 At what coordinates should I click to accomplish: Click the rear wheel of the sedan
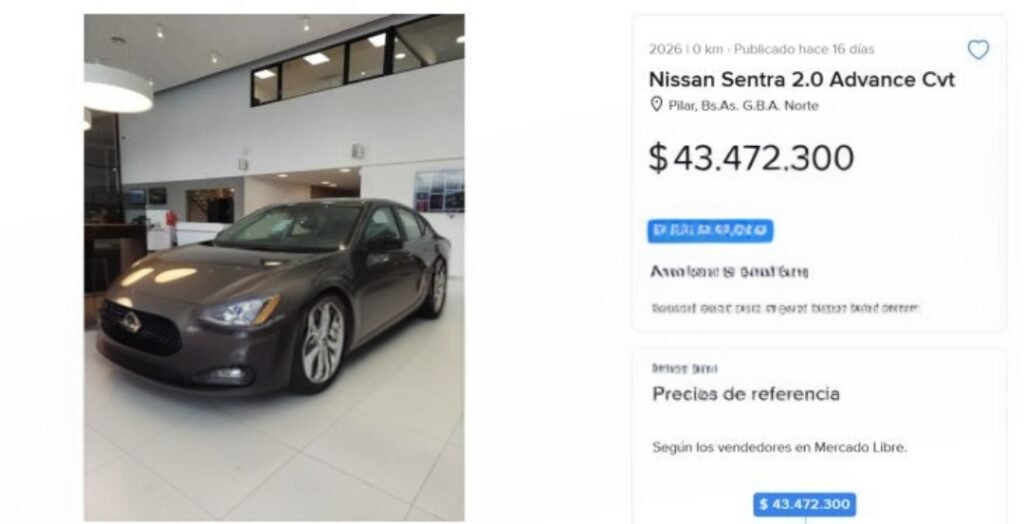(436, 286)
